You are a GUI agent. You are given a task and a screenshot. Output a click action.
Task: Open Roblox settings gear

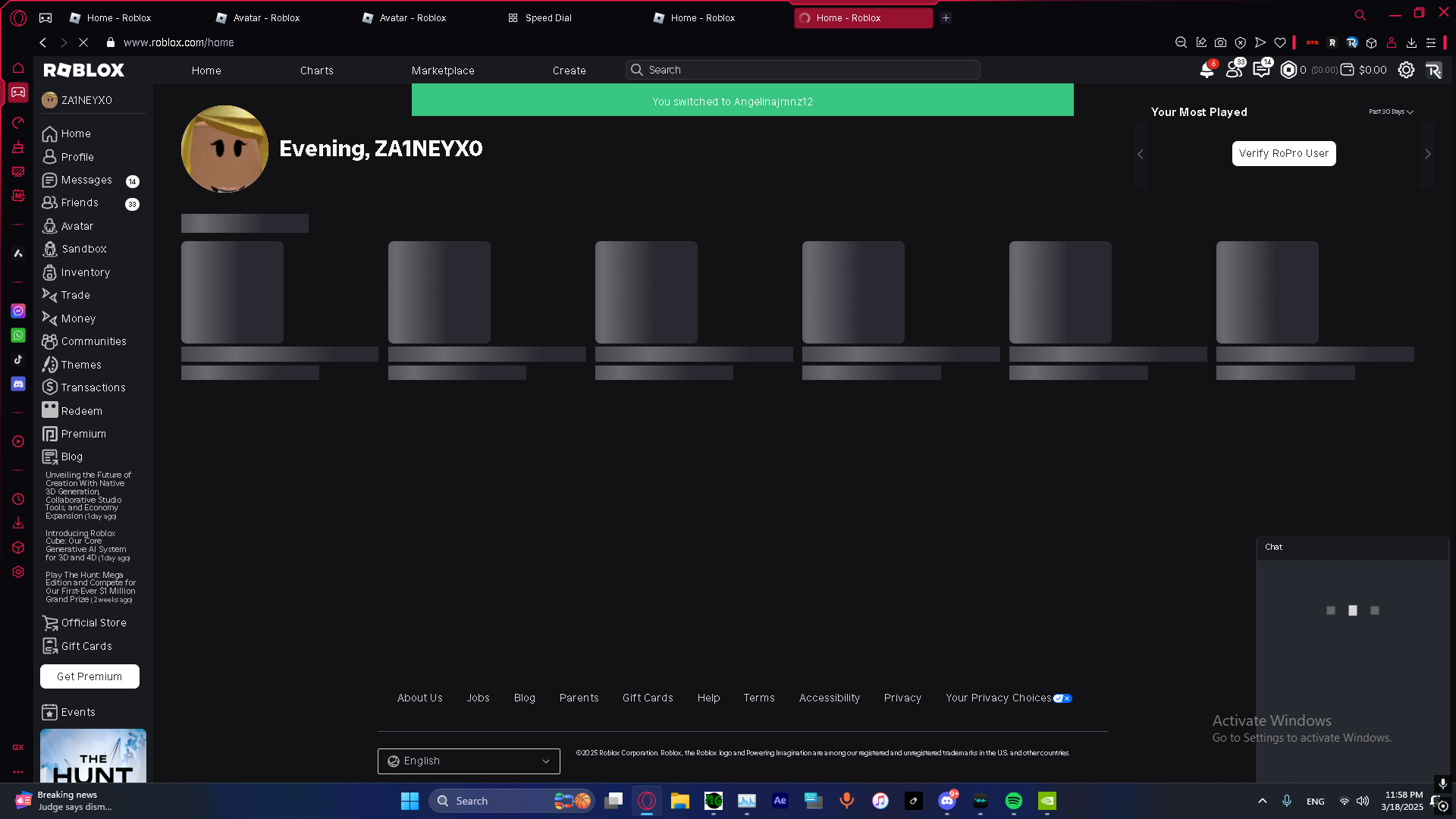click(1406, 71)
